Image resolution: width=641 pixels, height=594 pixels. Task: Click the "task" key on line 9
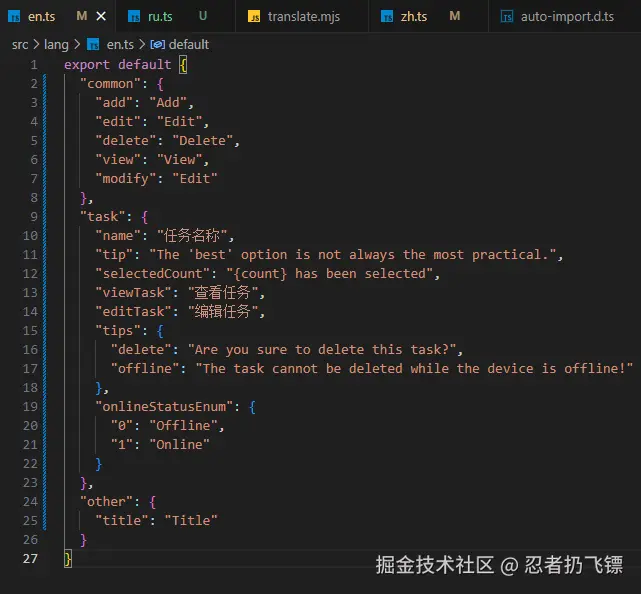point(102,217)
